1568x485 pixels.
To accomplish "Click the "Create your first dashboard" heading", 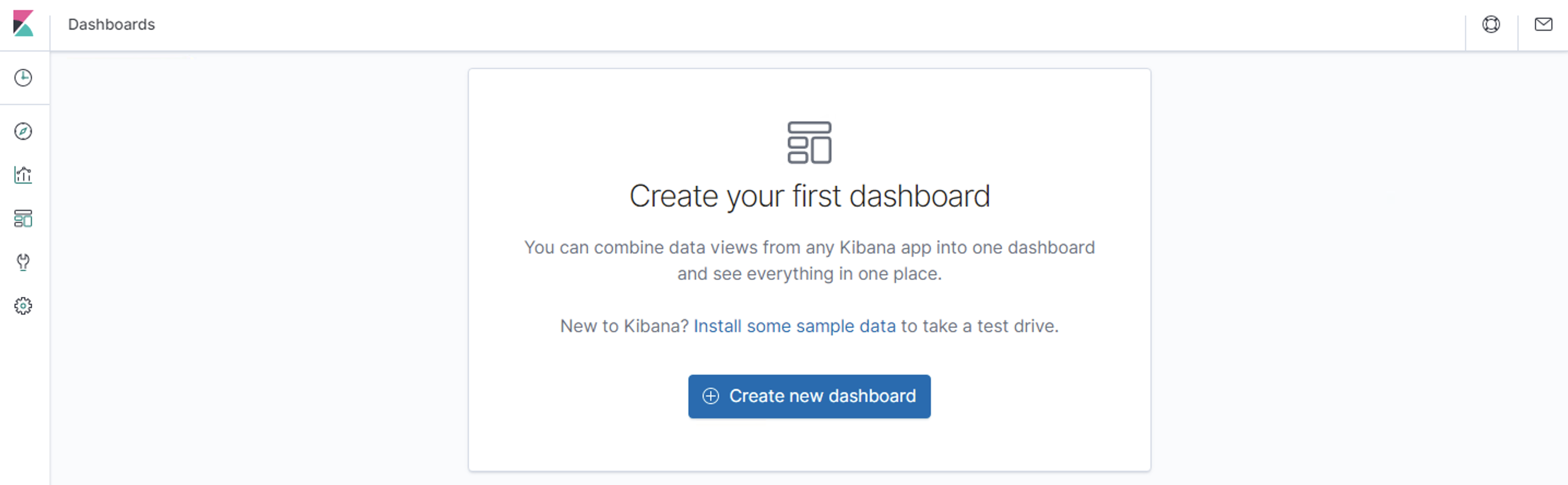I will [x=809, y=196].
